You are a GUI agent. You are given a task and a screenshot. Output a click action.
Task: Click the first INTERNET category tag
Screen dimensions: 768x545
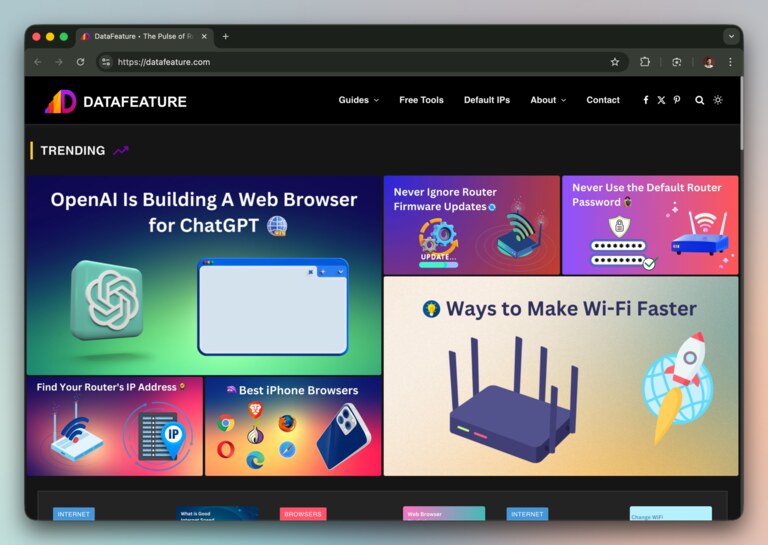[x=73, y=514]
